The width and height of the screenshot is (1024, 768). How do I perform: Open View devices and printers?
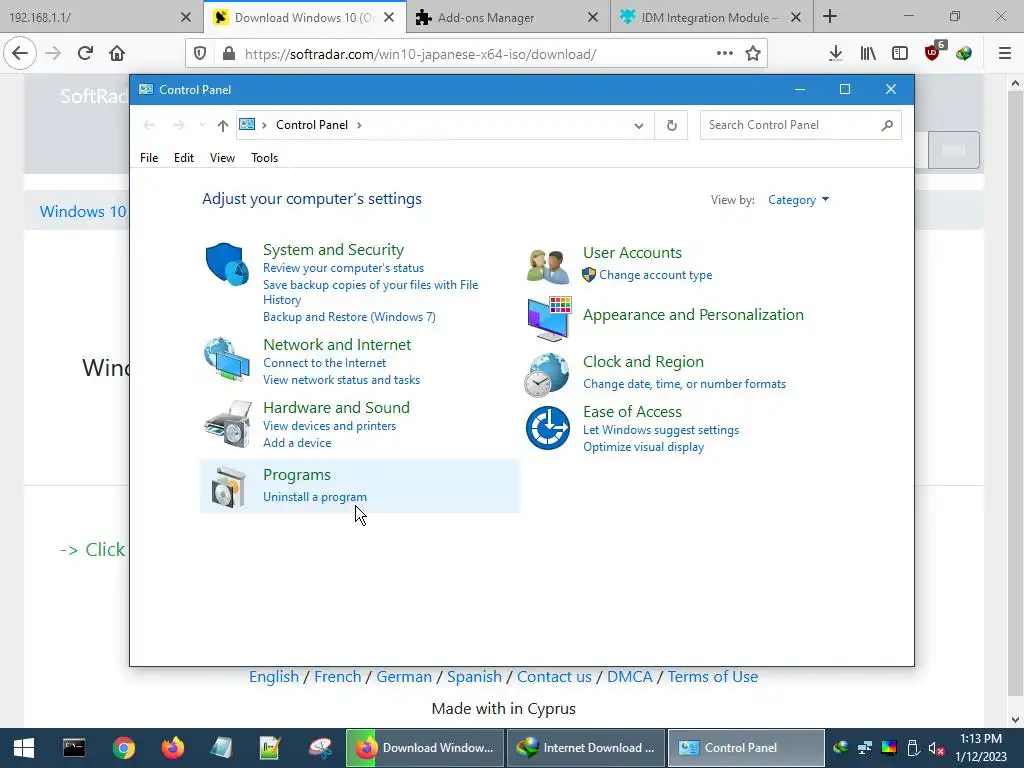click(330, 426)
